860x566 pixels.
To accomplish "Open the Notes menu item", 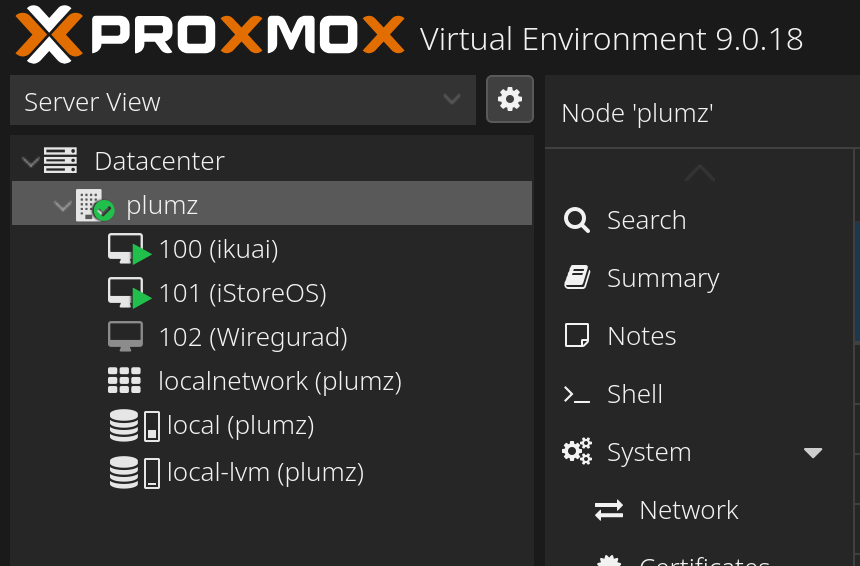I will pos(641,336).
